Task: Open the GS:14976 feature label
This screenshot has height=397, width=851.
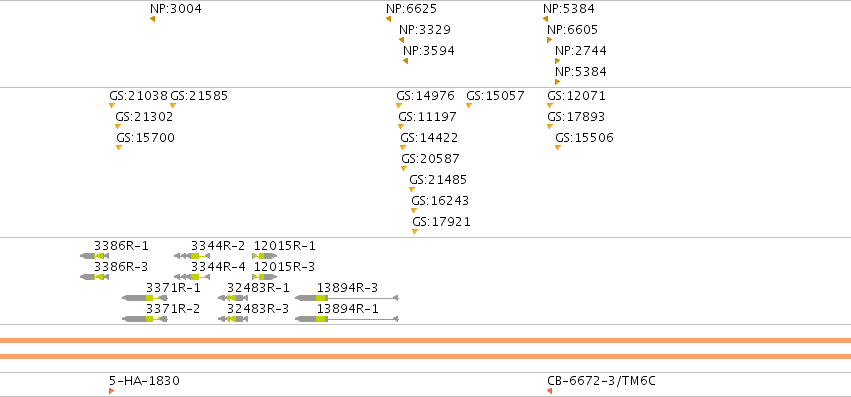Action: (425, 96)
